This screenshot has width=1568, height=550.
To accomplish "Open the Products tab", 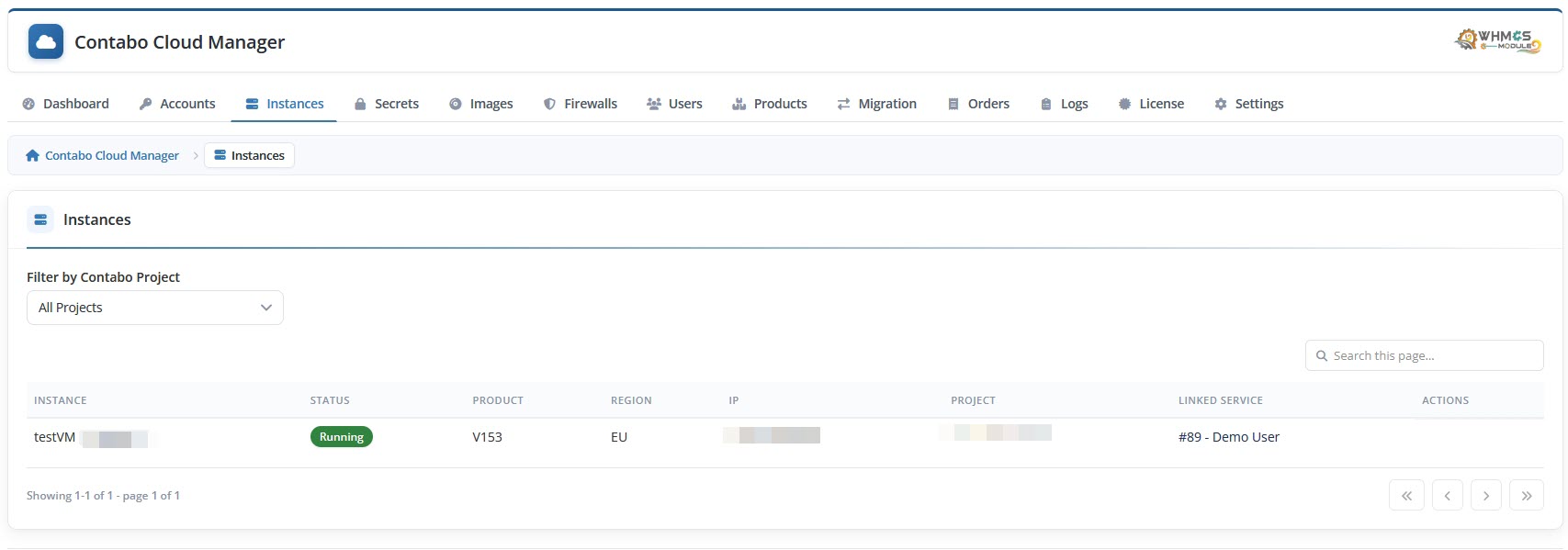I will (770, 104).
